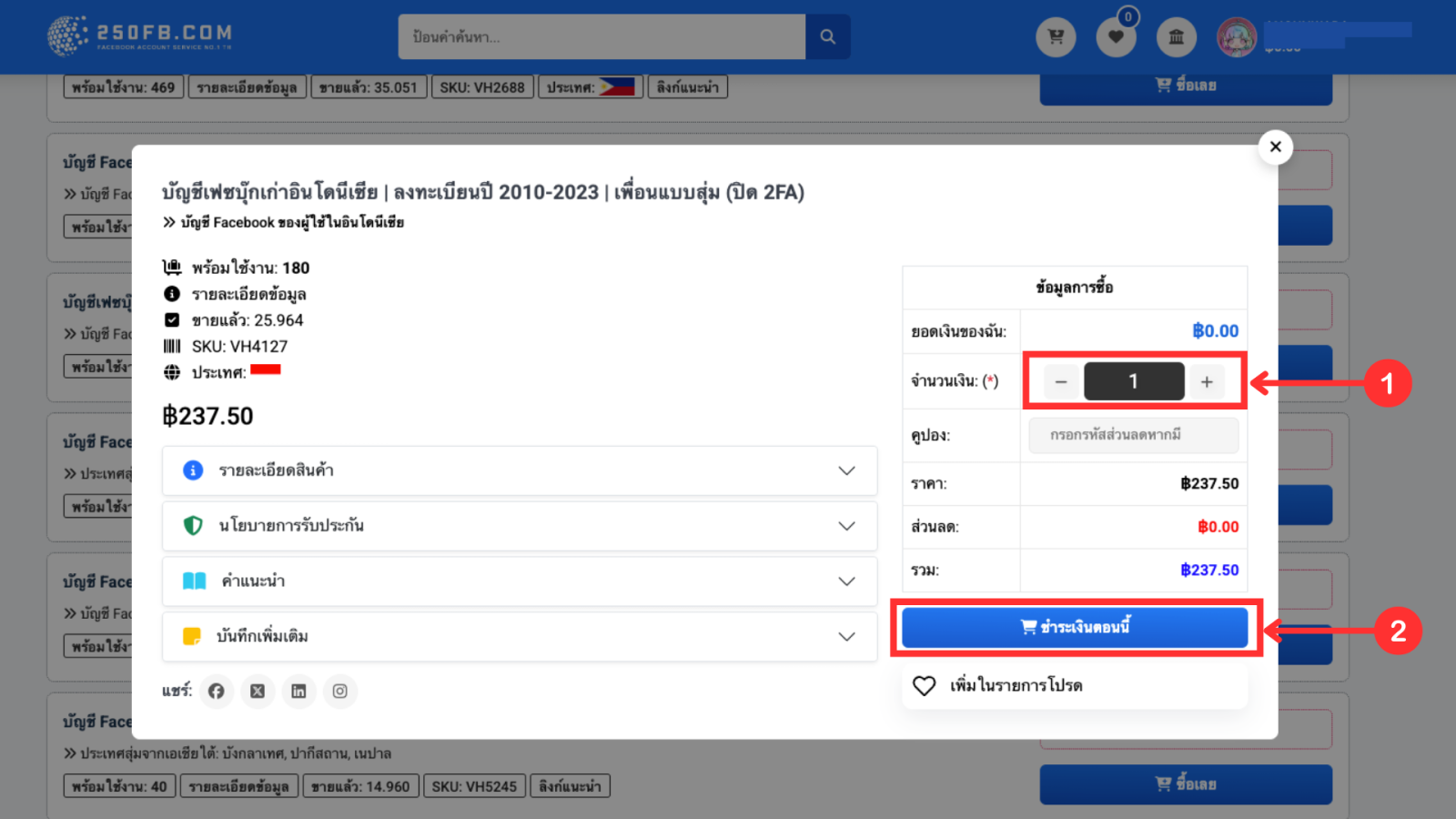
Task: Click the coupon code input field
Action: pyautogui.click(x=1133, y=435)
